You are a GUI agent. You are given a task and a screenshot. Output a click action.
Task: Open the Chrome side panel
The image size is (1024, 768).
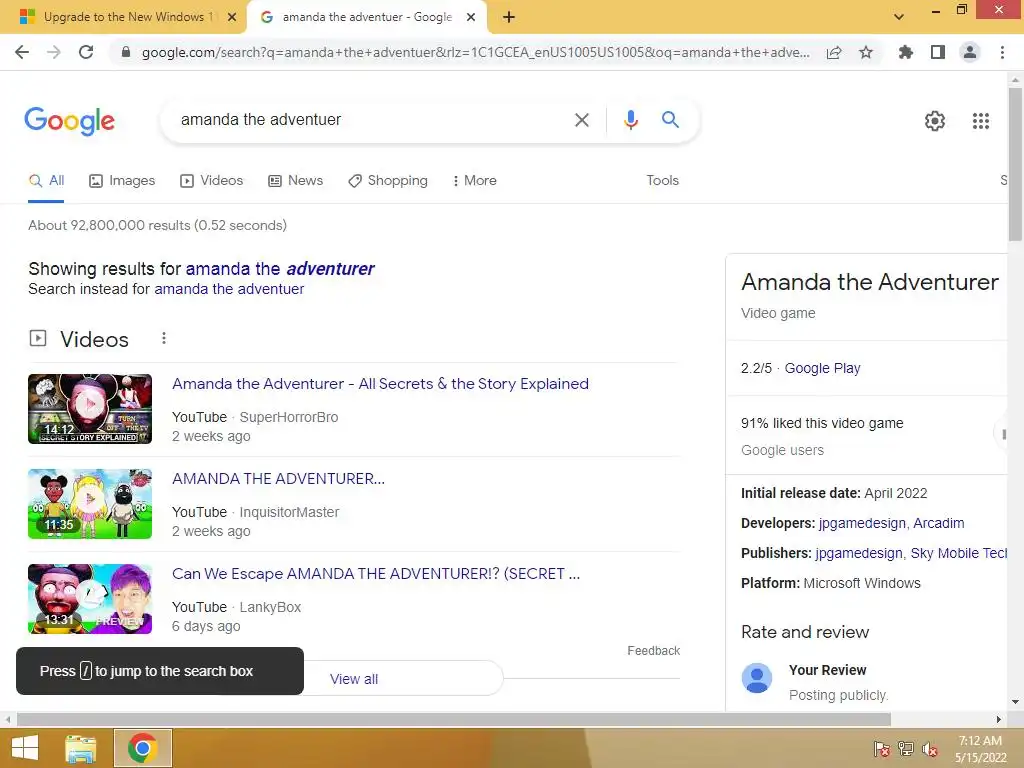938,52
